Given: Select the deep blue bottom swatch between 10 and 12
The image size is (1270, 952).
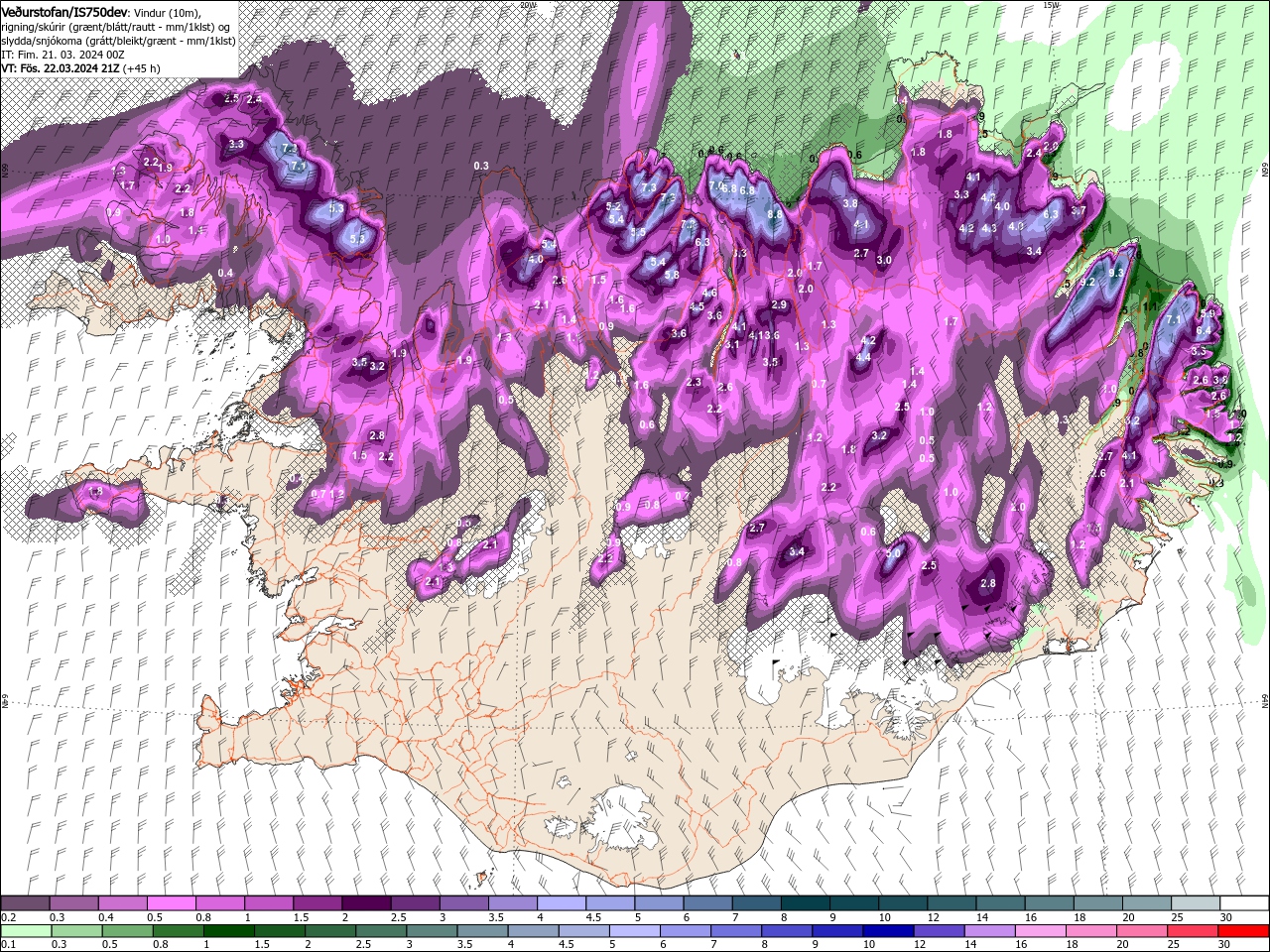Looking at the screenshot, I should tap(887, 931).
